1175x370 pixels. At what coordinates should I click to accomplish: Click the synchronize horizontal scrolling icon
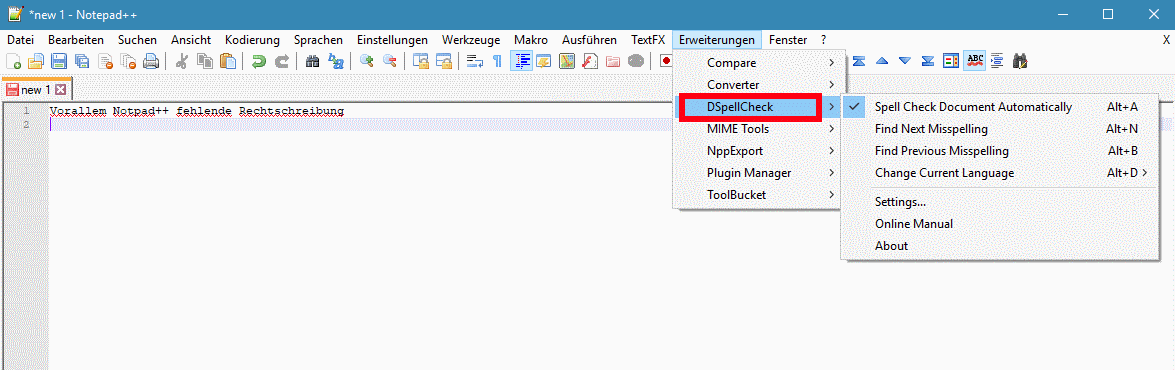pos(443,61)
